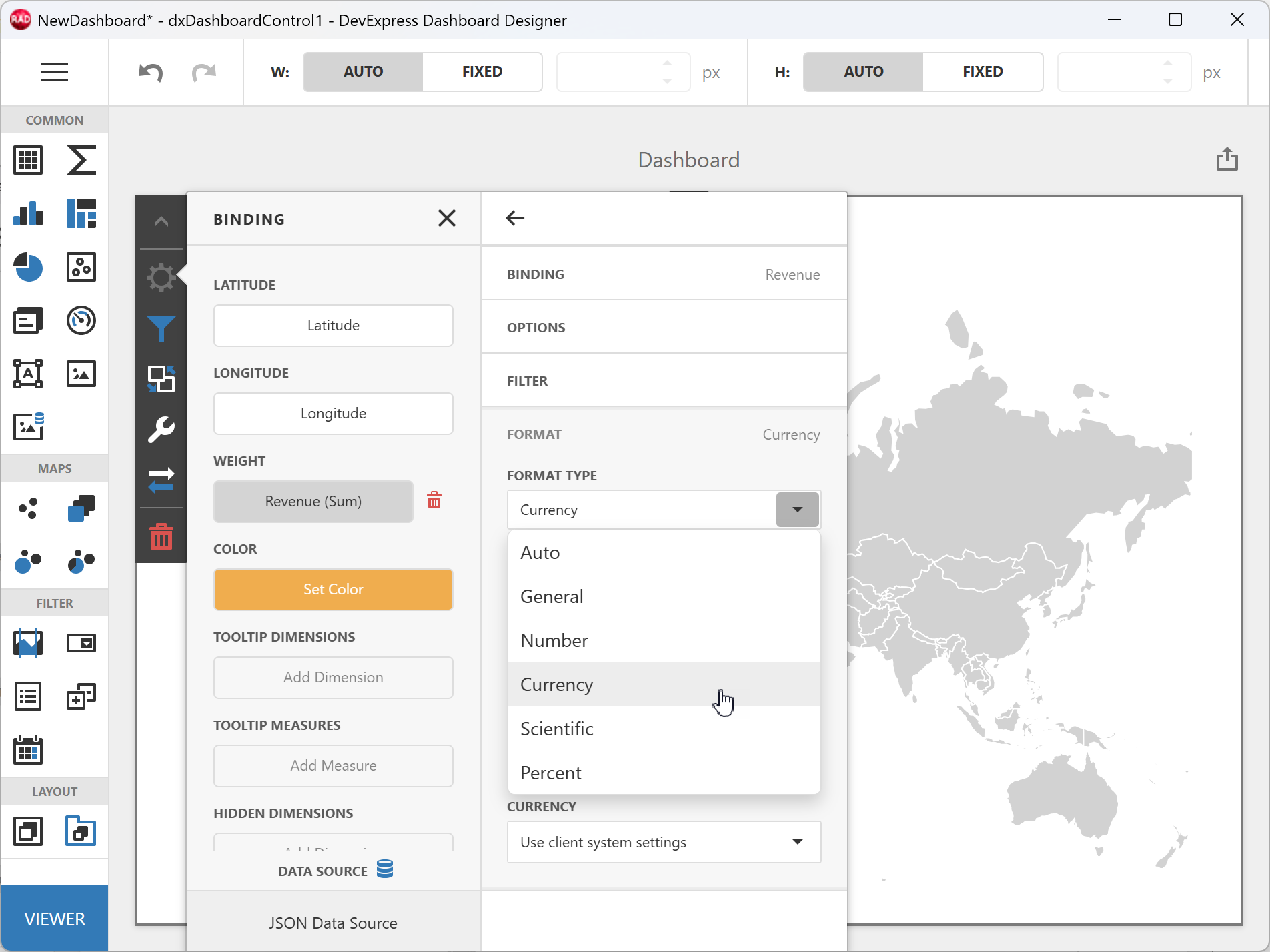
Task: Choose Percent format type
Action: click(x=664, y=773)
